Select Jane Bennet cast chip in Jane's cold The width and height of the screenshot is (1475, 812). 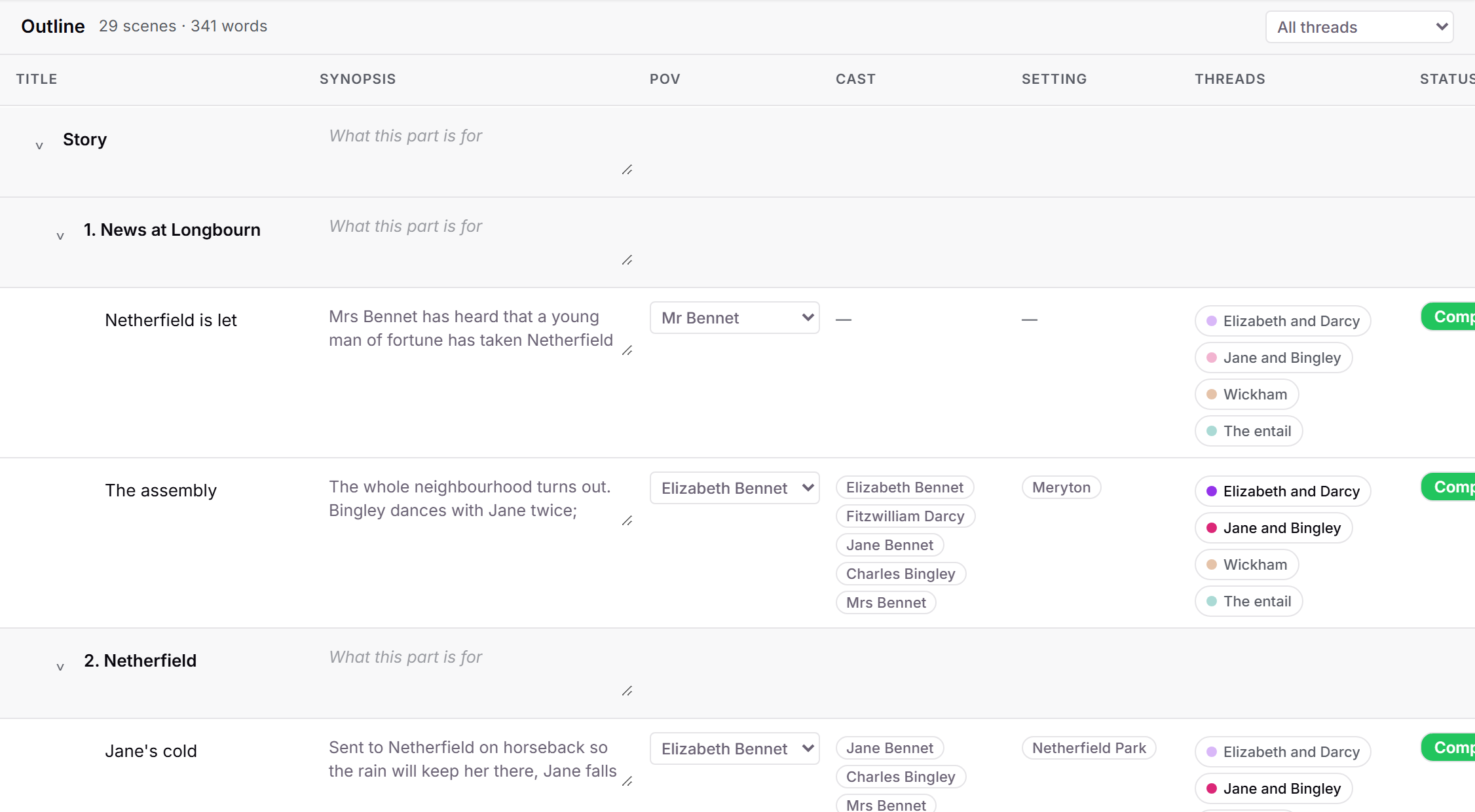tap(889, 748)
